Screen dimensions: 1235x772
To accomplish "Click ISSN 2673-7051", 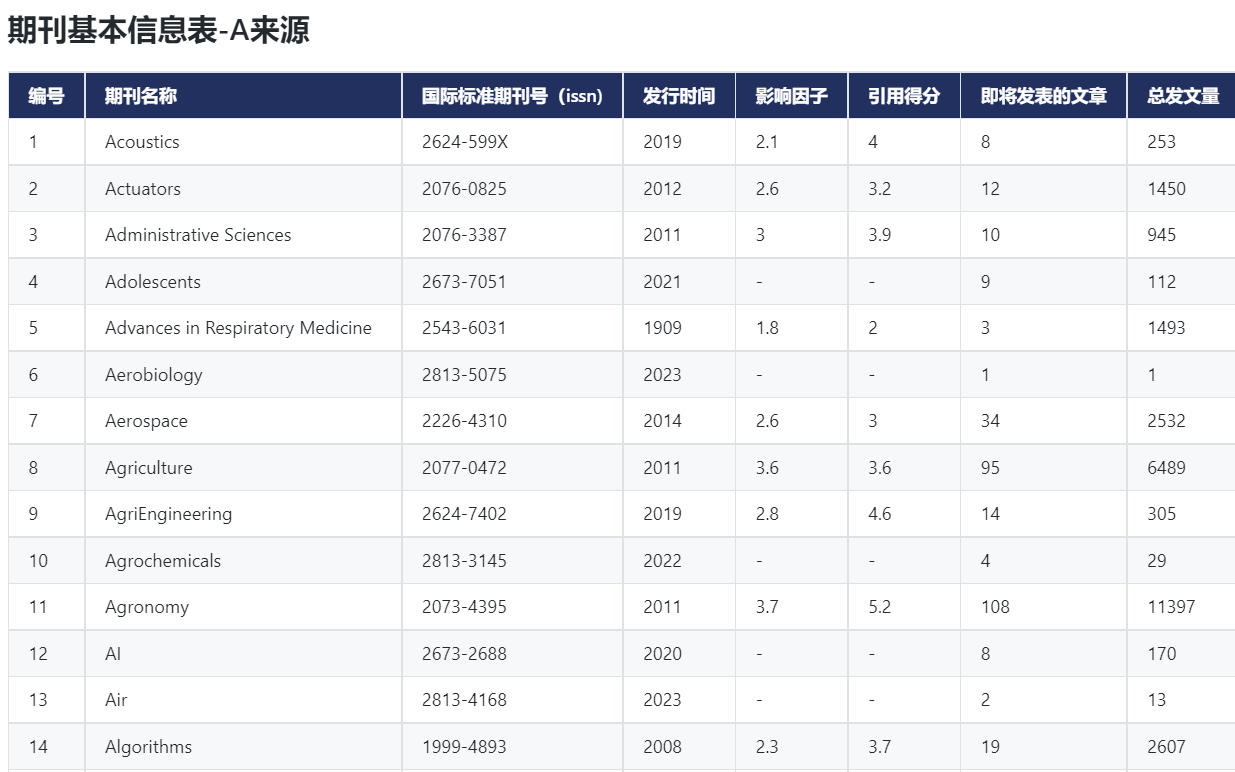I will click(x=464, y=282).
